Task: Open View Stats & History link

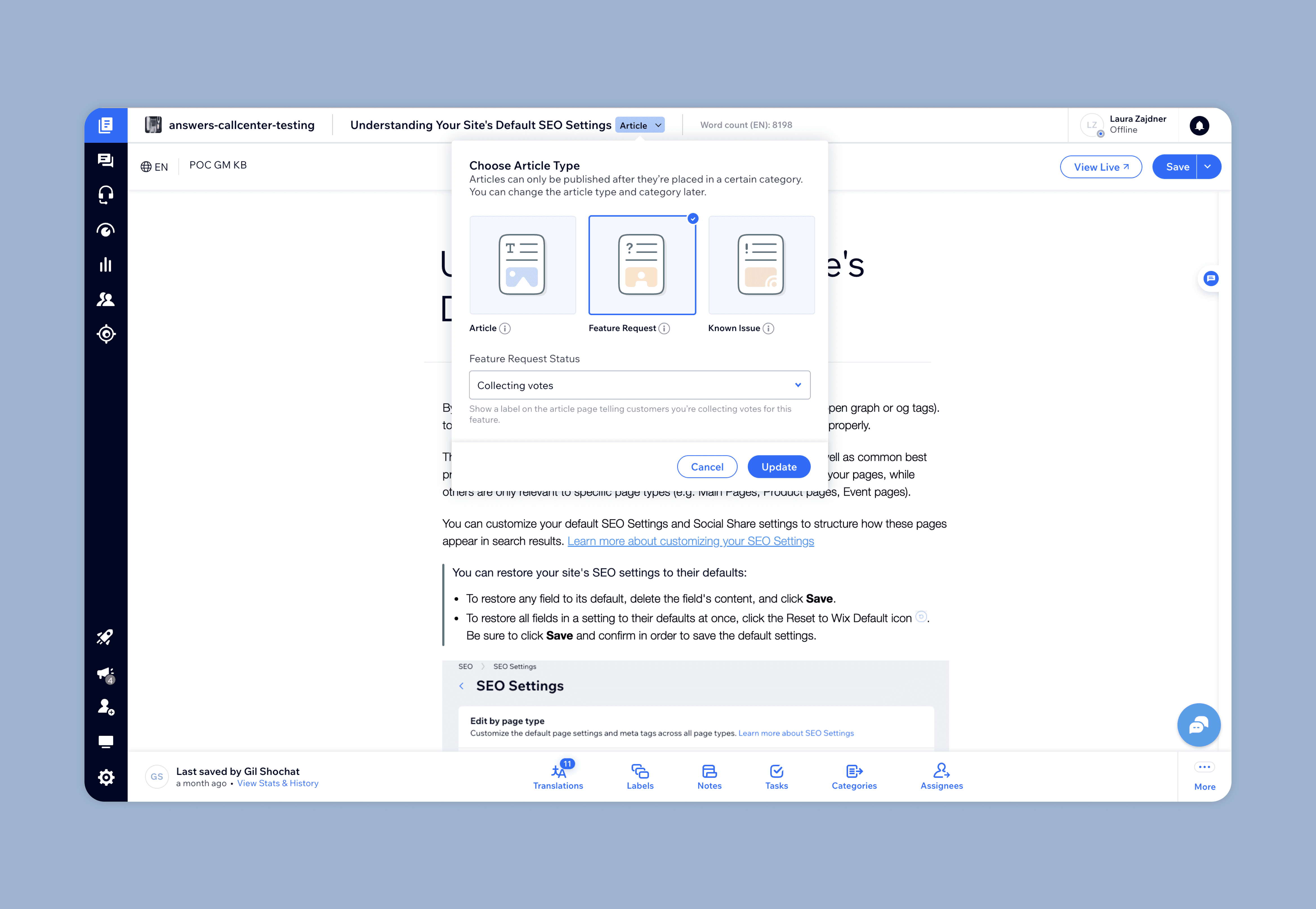Action: point(277,784)
